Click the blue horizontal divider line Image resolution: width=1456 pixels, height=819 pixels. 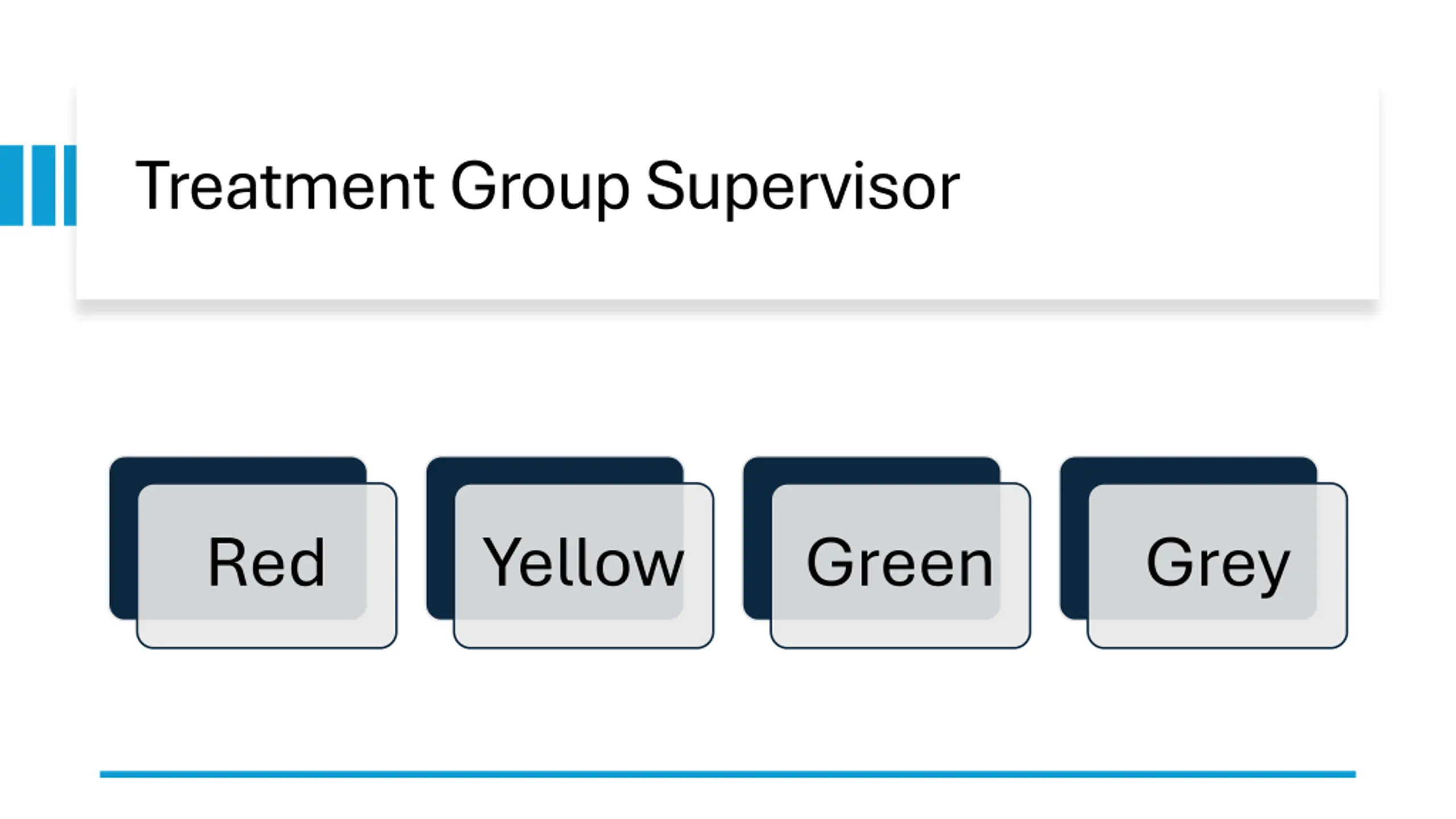pos(728,774)
